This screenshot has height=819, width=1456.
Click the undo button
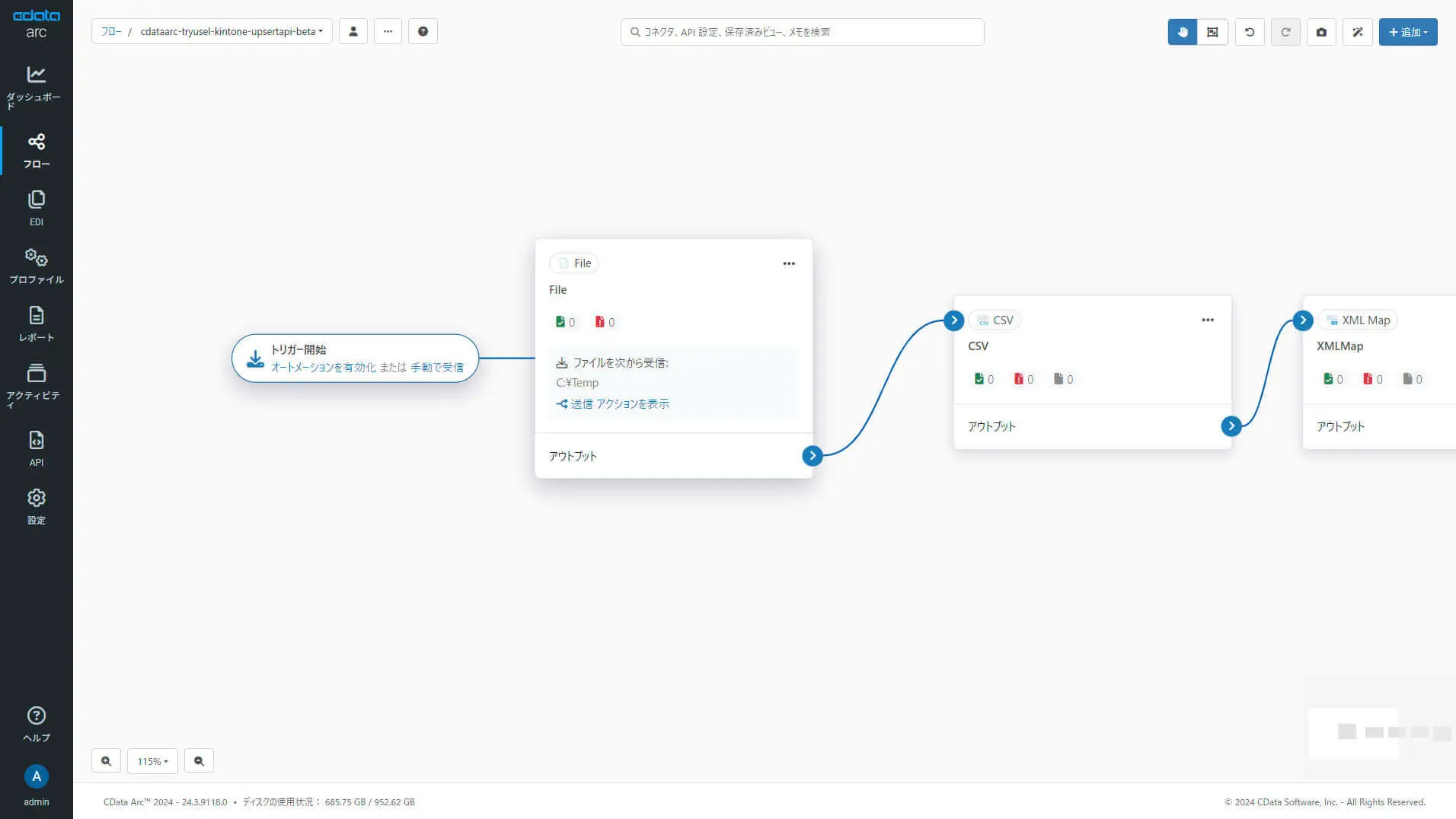pos(1250,32)
